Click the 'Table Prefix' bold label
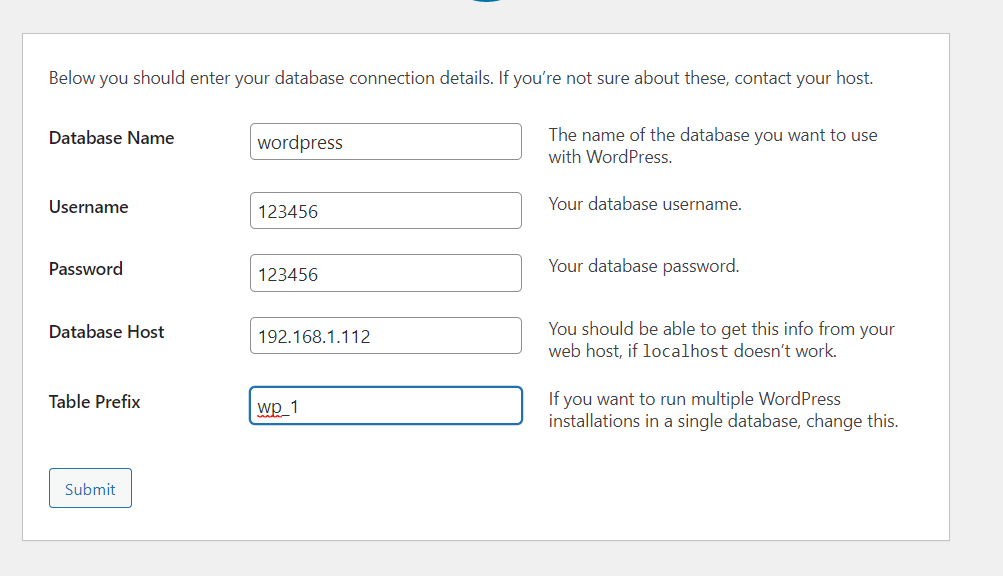Viewport: 1003px width, 576px height. 95,402
